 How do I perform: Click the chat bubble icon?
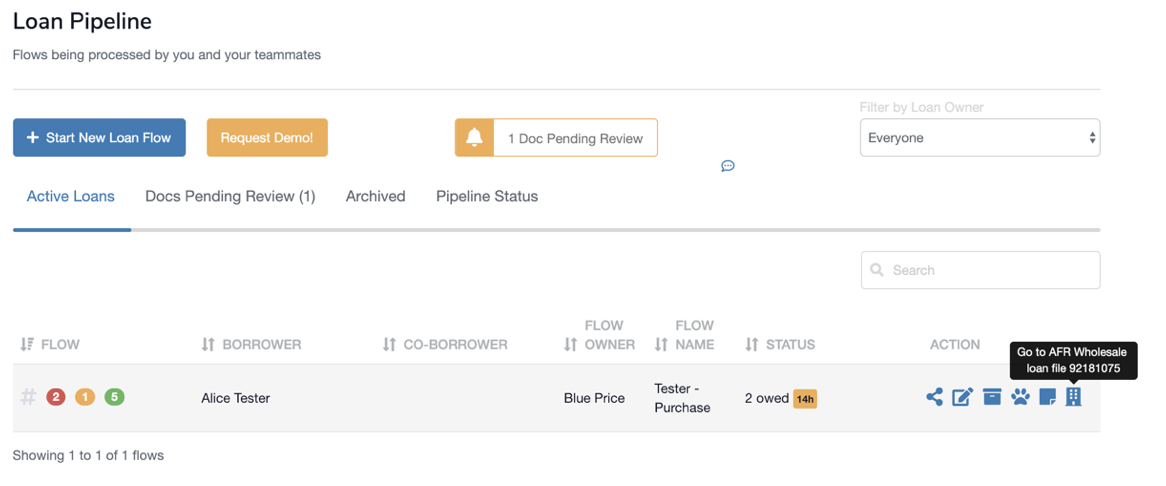tap(728, 166)
